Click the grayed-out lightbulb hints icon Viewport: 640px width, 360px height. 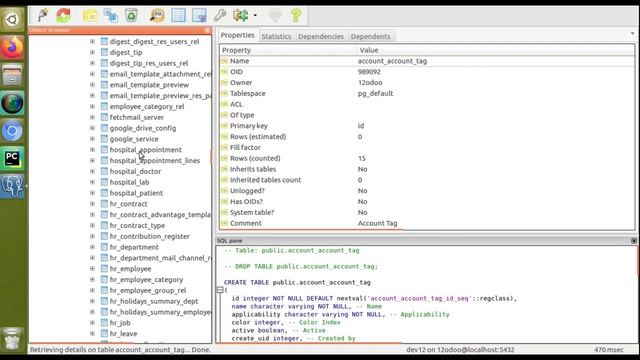click(x=275, y=16)
